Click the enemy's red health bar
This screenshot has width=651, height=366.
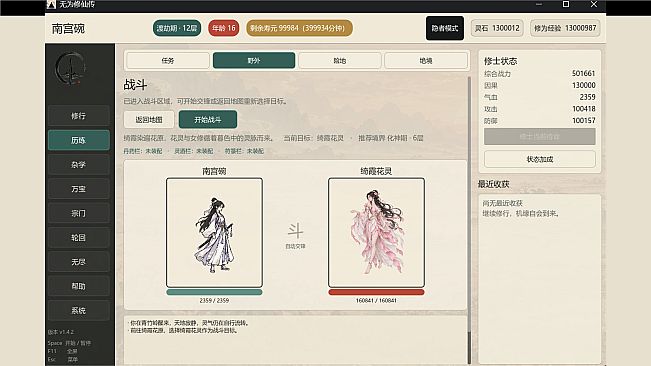coord(376,292)
